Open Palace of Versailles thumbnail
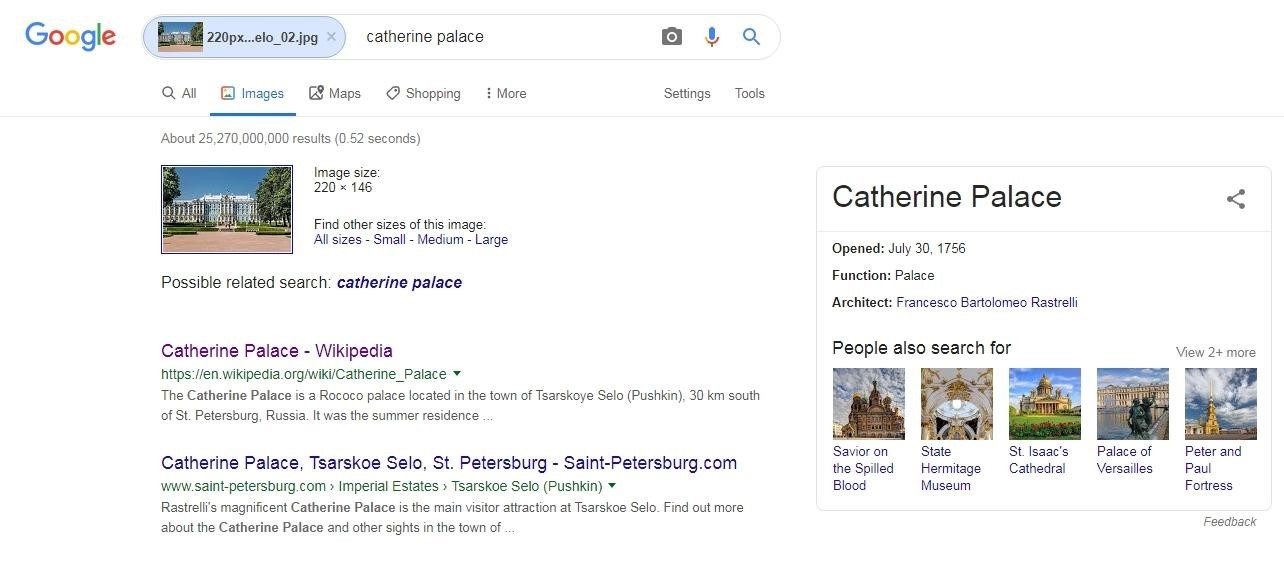This screenshot has width=1284, height=562. coord(1133,404)
